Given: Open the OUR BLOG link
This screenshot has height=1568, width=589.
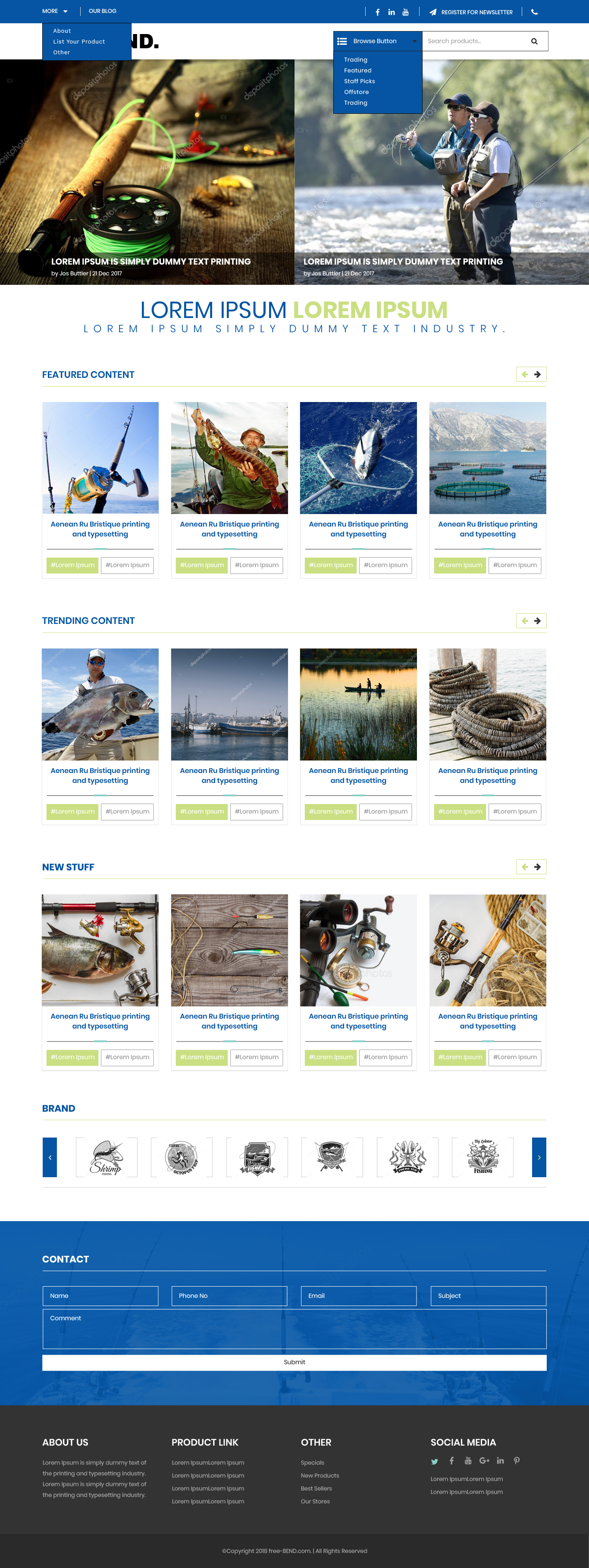Looking at the screenshot, I should click(x=102, y=11).
